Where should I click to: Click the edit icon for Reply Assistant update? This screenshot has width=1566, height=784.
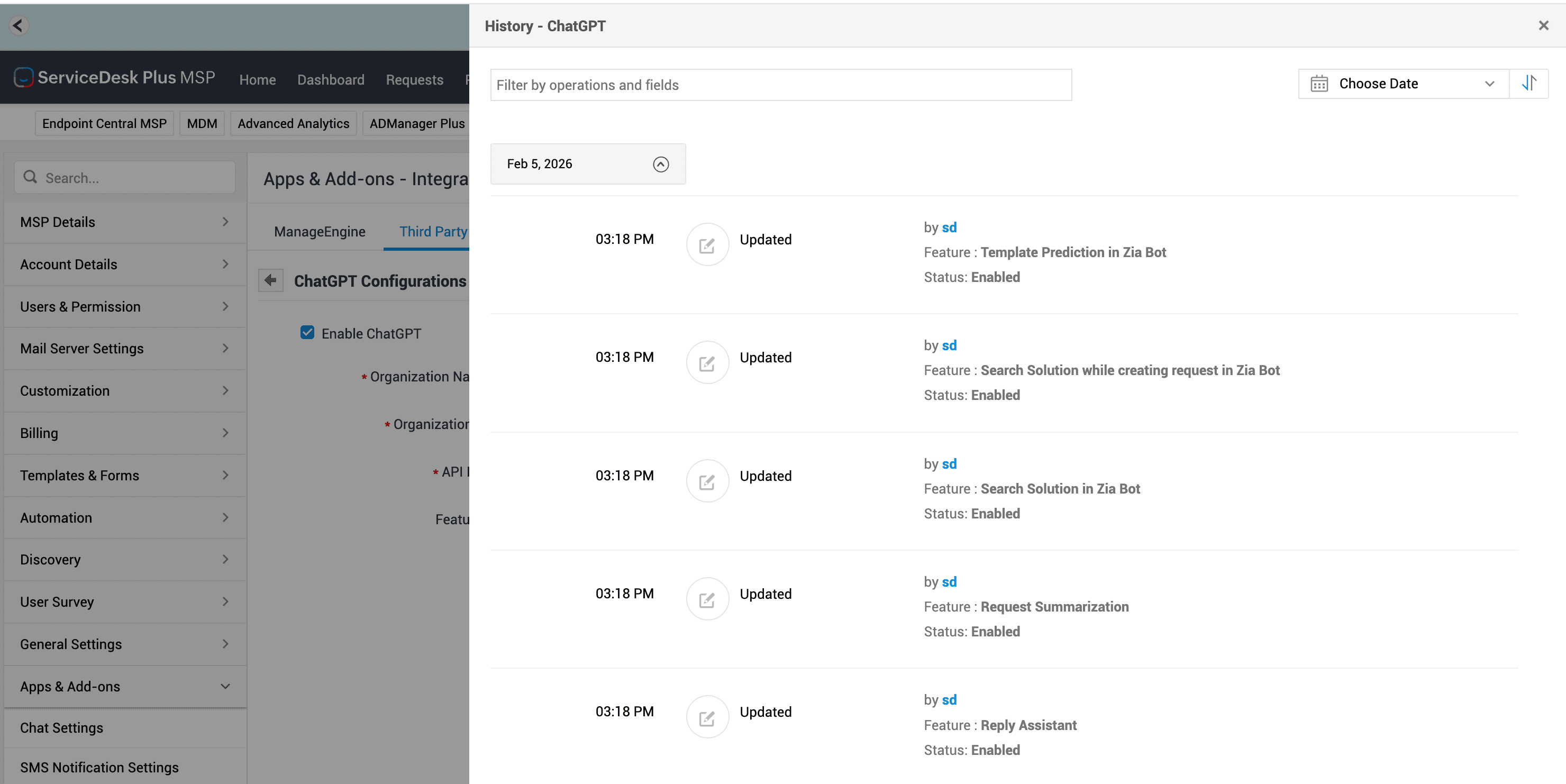pos(707,718)
